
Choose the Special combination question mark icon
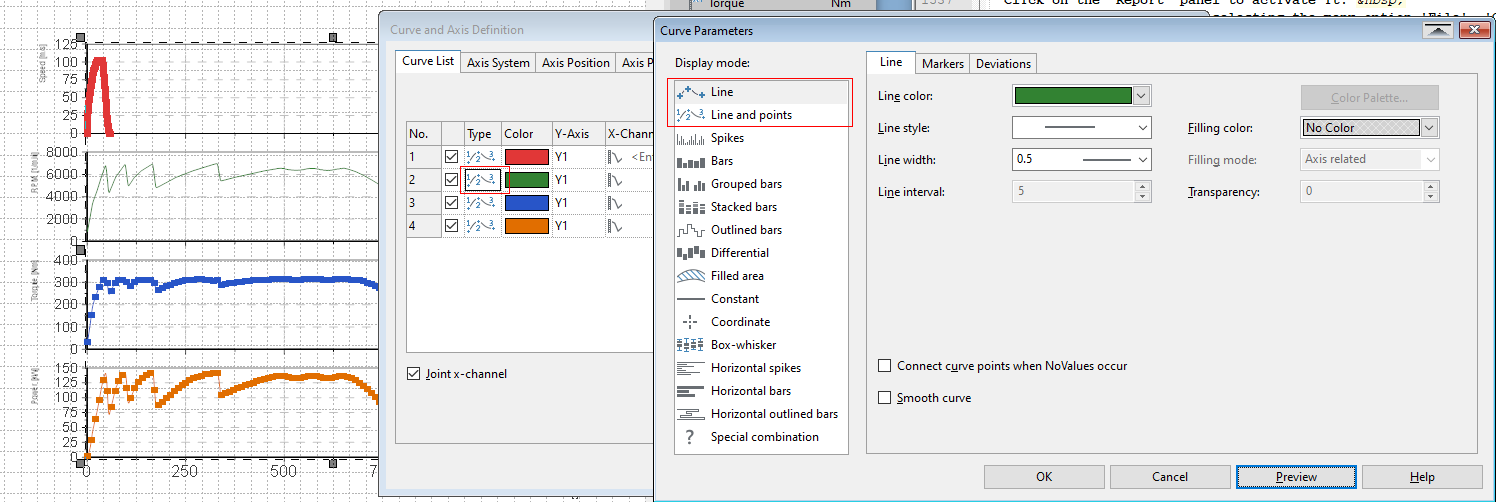(690, 437)
